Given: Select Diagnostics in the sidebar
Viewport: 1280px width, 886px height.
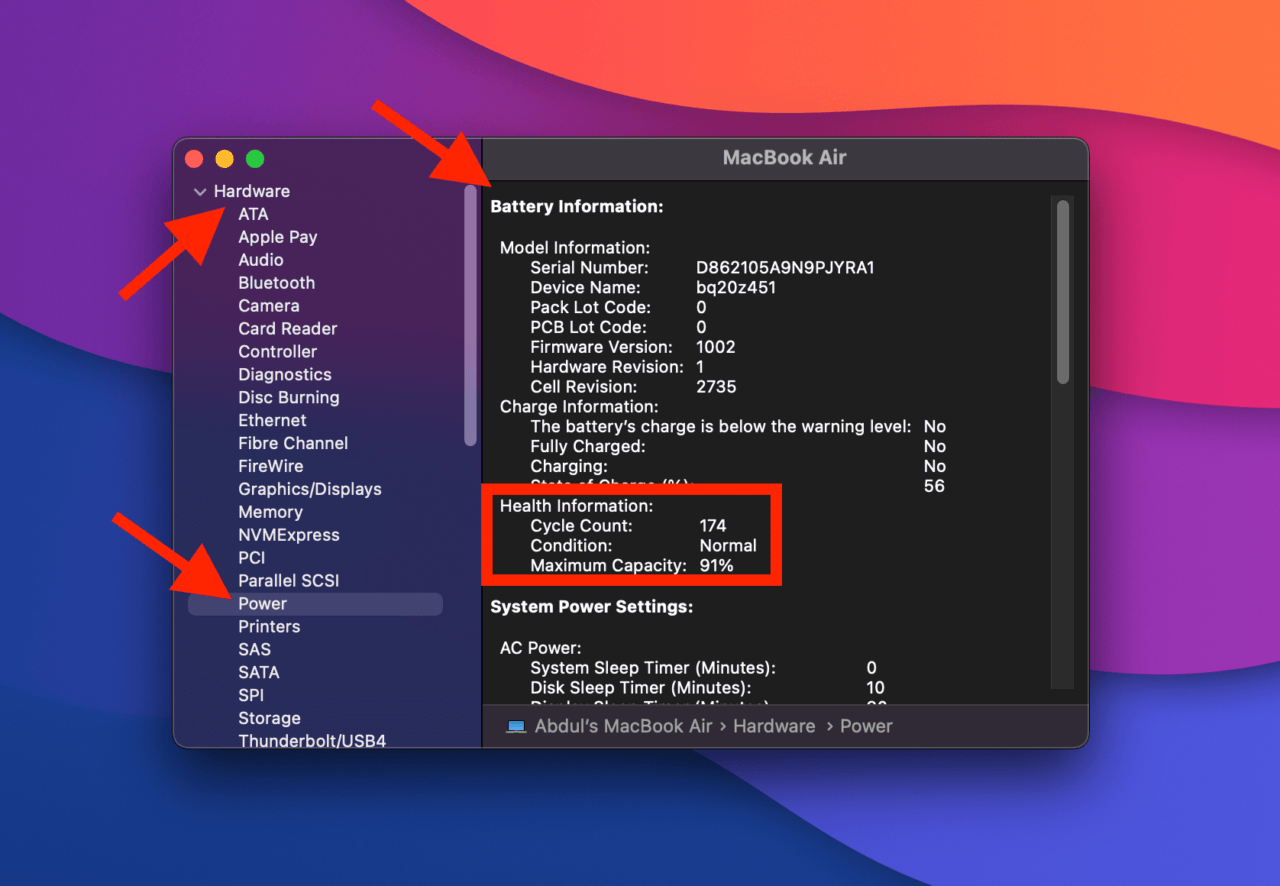Looking at the screenshot, I should click(x=284, y=374).
